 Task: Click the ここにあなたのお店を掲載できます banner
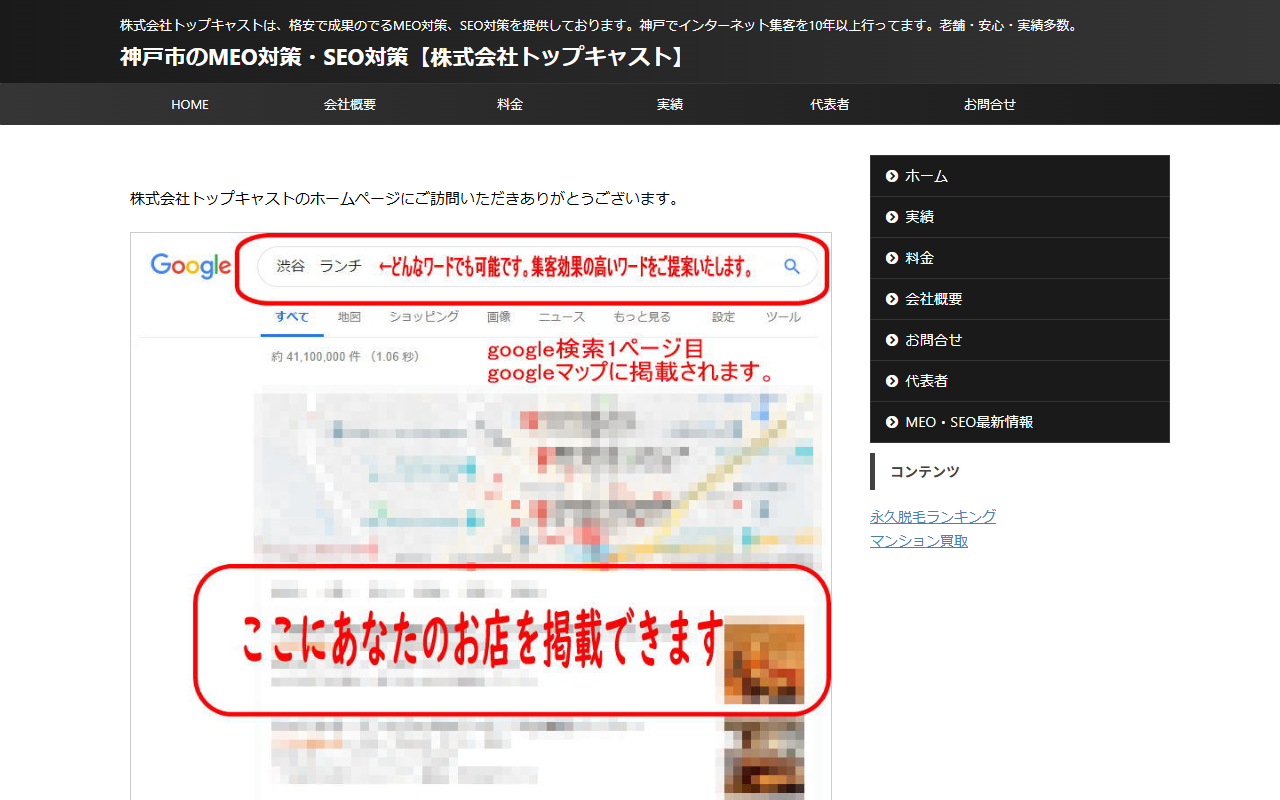(482, 638)
